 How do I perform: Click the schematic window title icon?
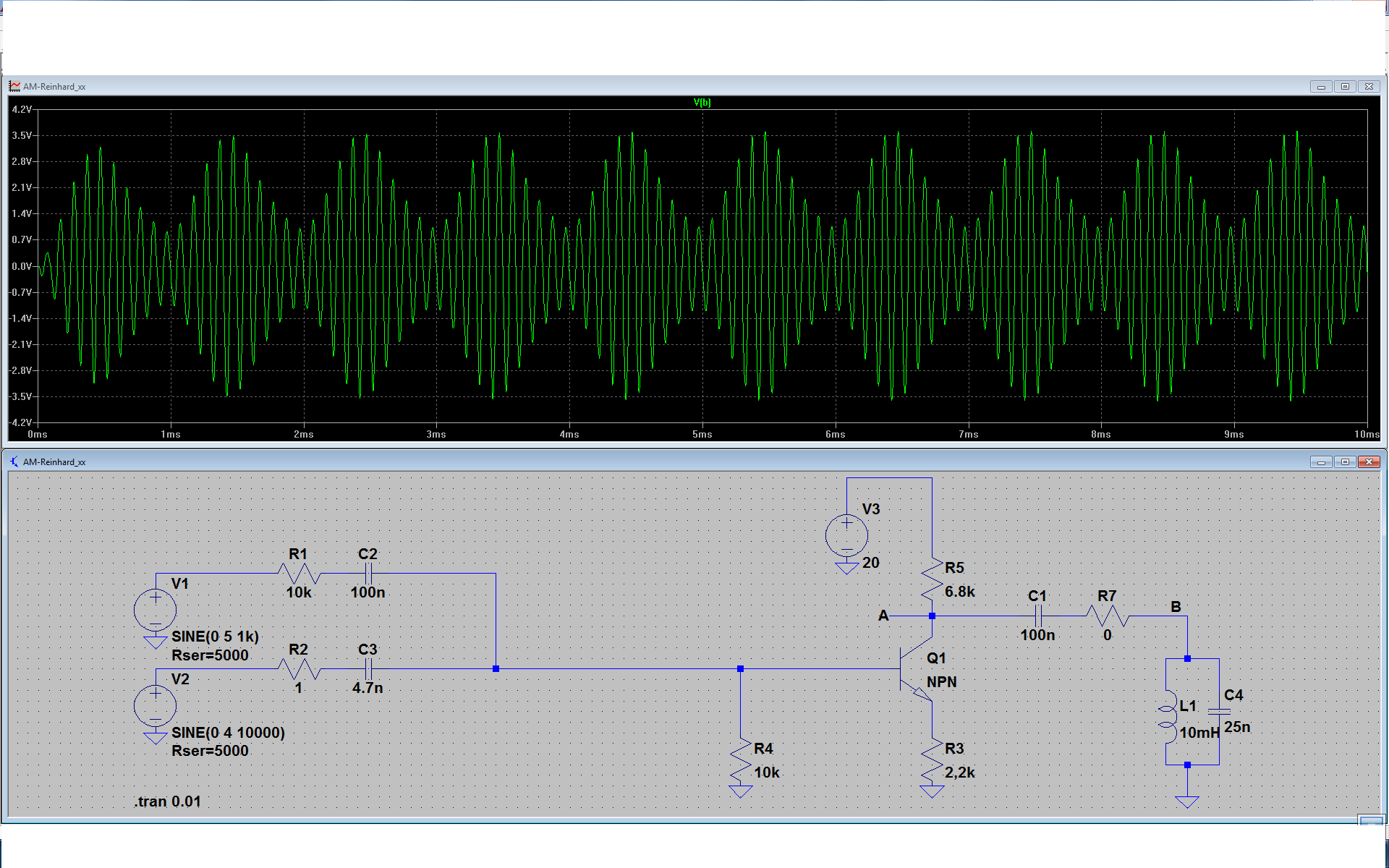coord(14,461)
